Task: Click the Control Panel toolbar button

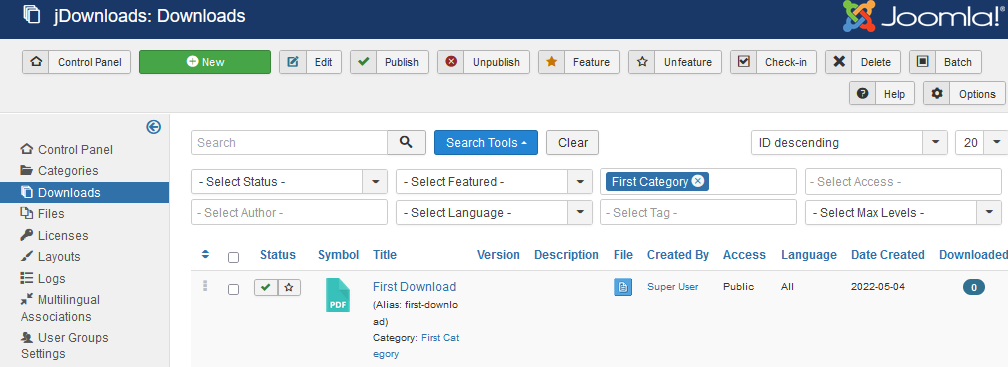Action: [76, 62]
